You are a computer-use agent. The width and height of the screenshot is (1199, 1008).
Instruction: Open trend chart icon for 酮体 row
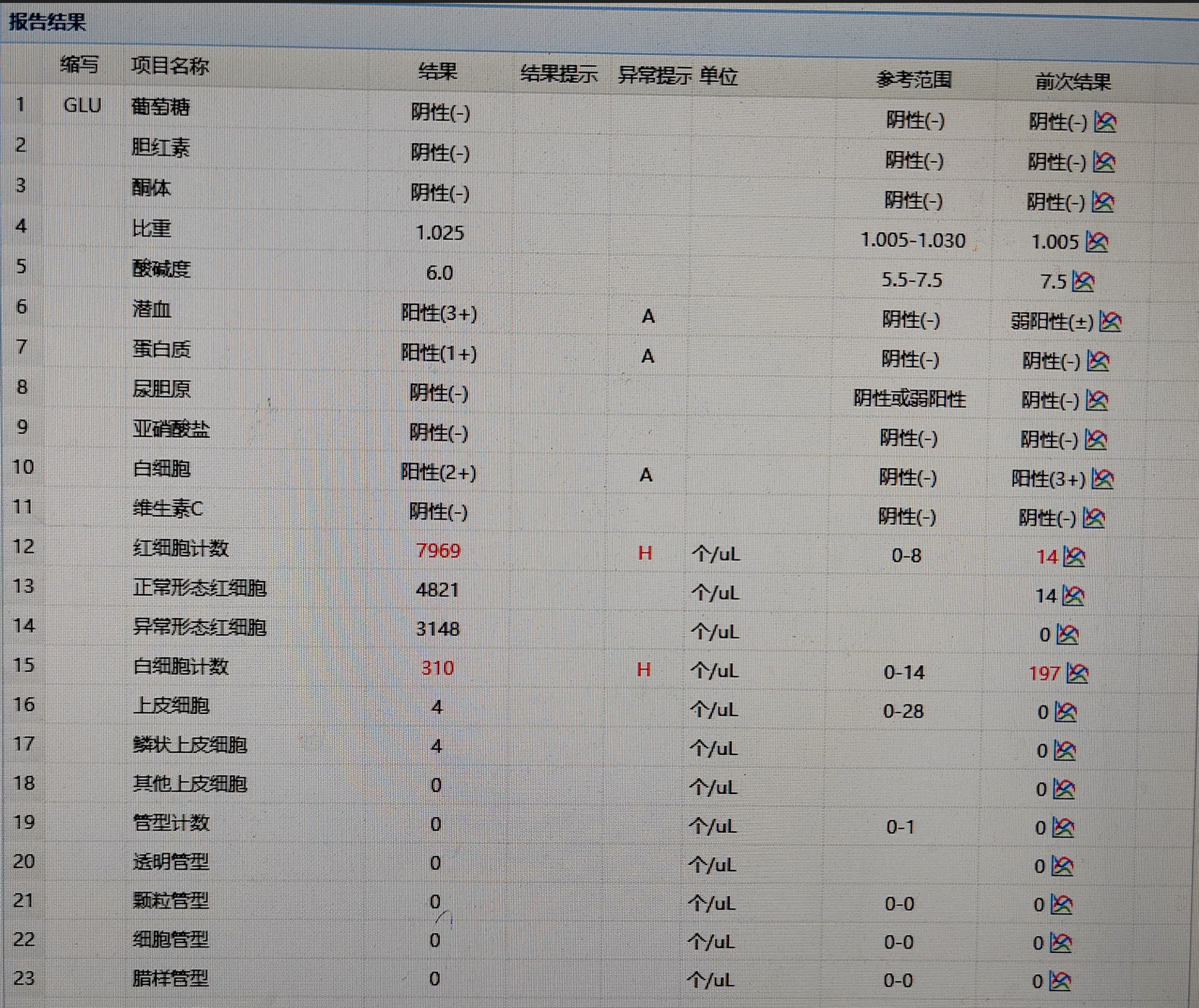(1103, 202)
